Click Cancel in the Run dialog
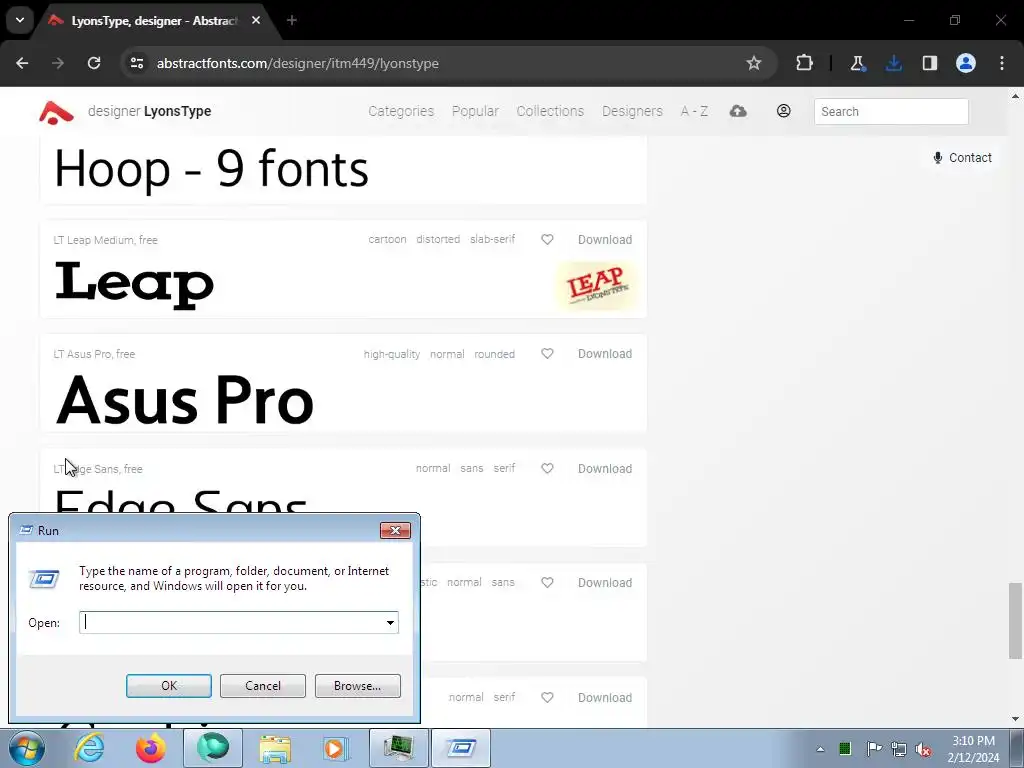The image size is (1024, 768). (263, 686)
